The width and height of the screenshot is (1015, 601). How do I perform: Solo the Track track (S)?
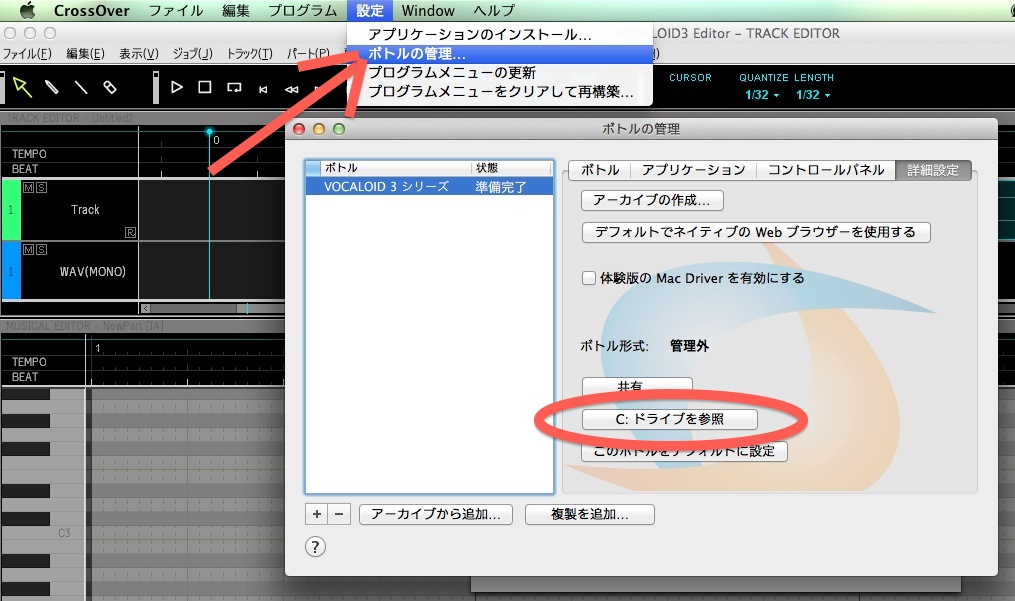tap(41, 188)
